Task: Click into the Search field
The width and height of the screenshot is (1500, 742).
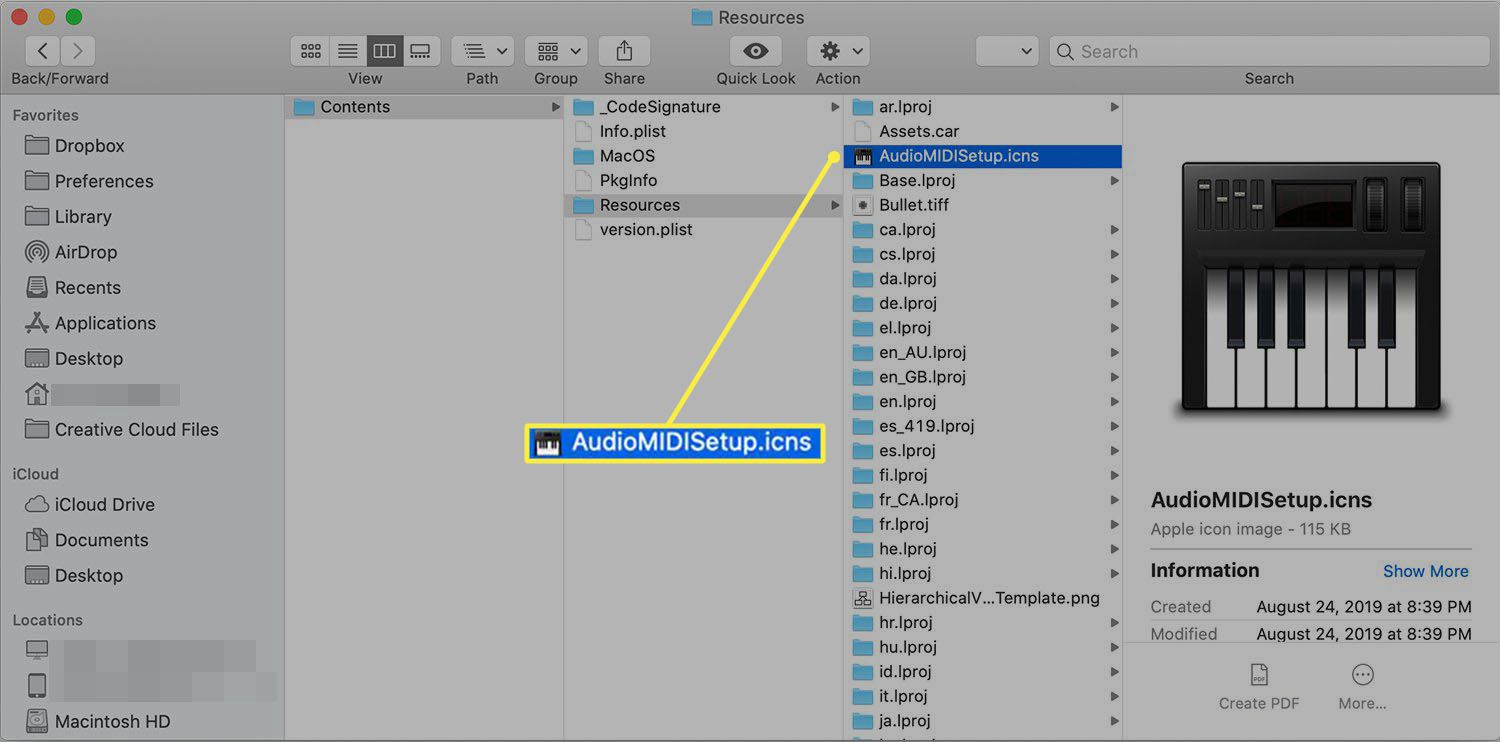Action: pyautogui.click(x=1270, y=51)
